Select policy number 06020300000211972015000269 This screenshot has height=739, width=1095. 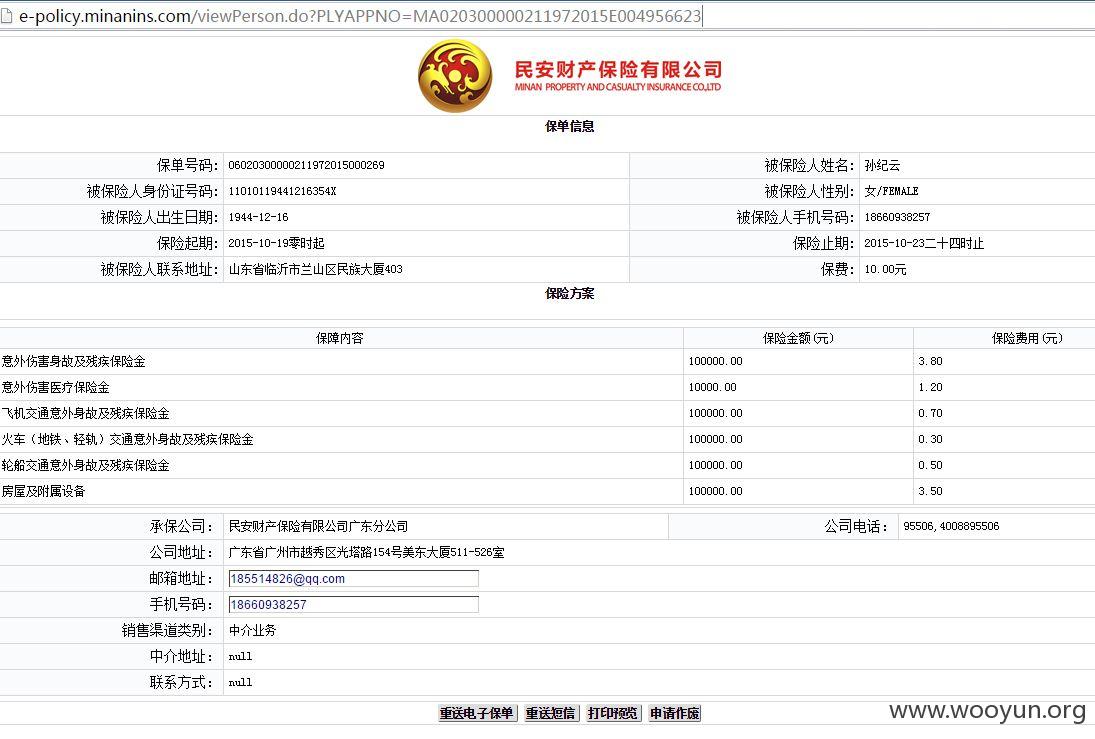[307, 166]
